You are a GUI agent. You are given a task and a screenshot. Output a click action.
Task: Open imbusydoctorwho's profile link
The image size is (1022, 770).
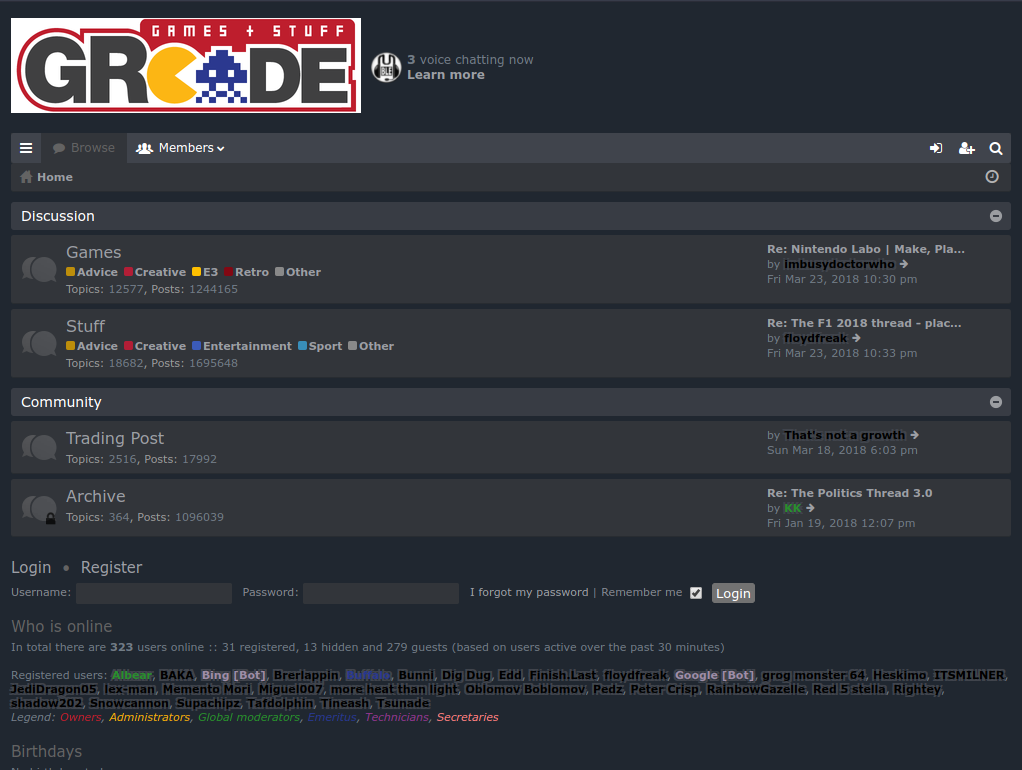(x=840, y=264)
